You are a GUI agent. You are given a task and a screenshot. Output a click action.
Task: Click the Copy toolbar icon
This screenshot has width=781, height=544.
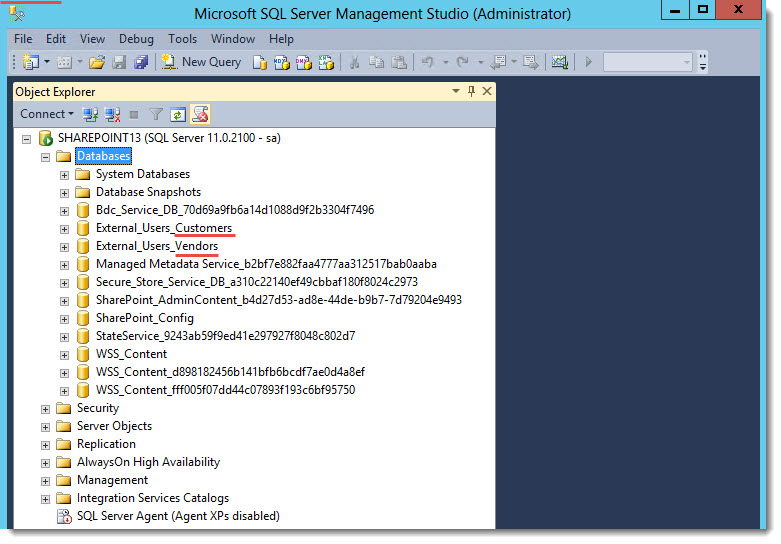[377, 62]
